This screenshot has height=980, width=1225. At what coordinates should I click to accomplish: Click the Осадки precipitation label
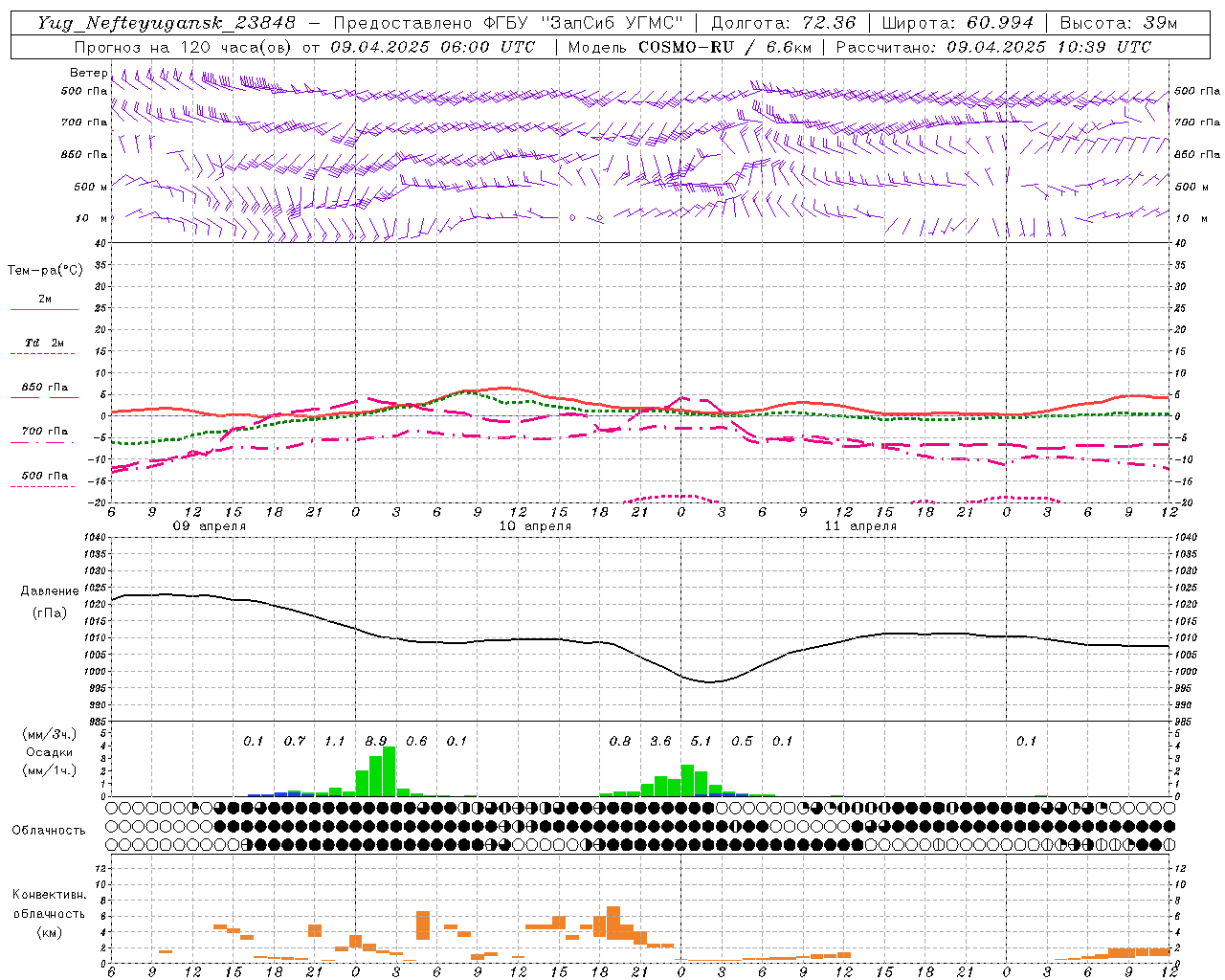[49, 752]
